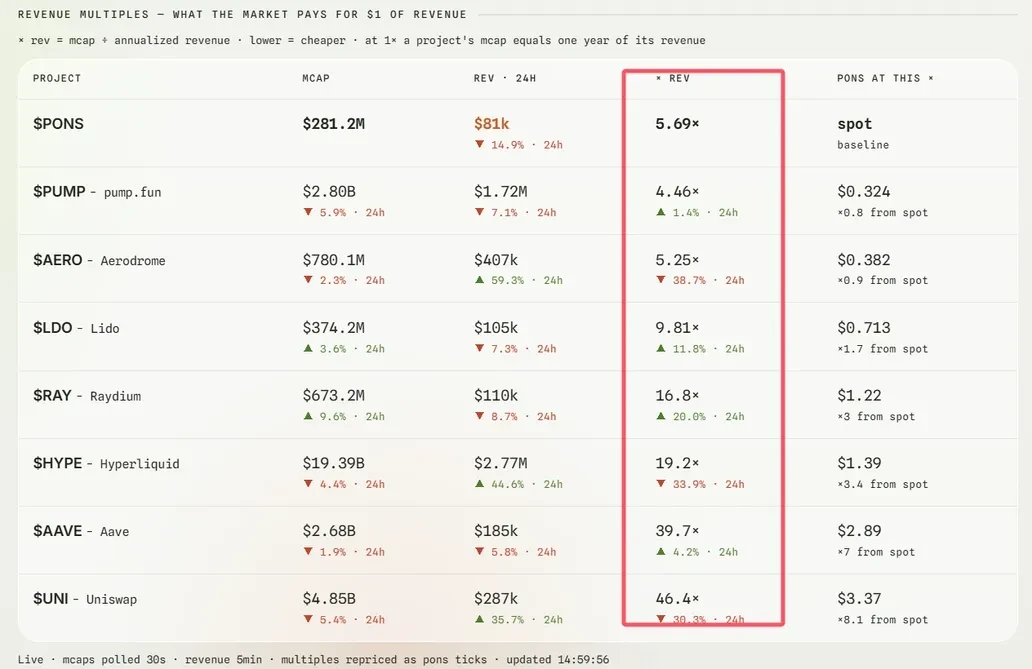This screenshot has height=669, width=1032.
Task: Click the green up arrow beside 59.3%
Action: [479, 280]
